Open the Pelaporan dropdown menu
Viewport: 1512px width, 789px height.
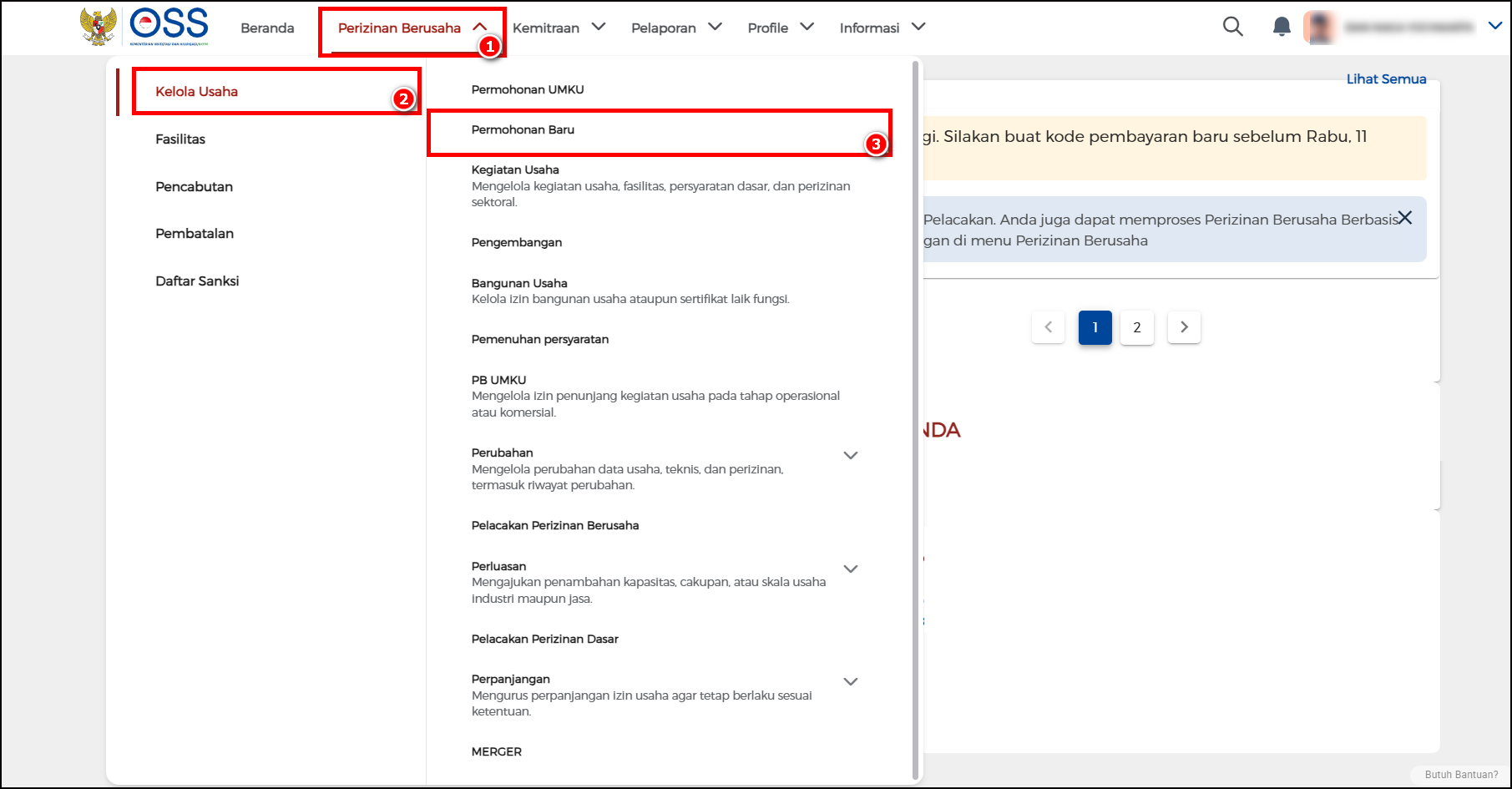click(x=675, y=28)
